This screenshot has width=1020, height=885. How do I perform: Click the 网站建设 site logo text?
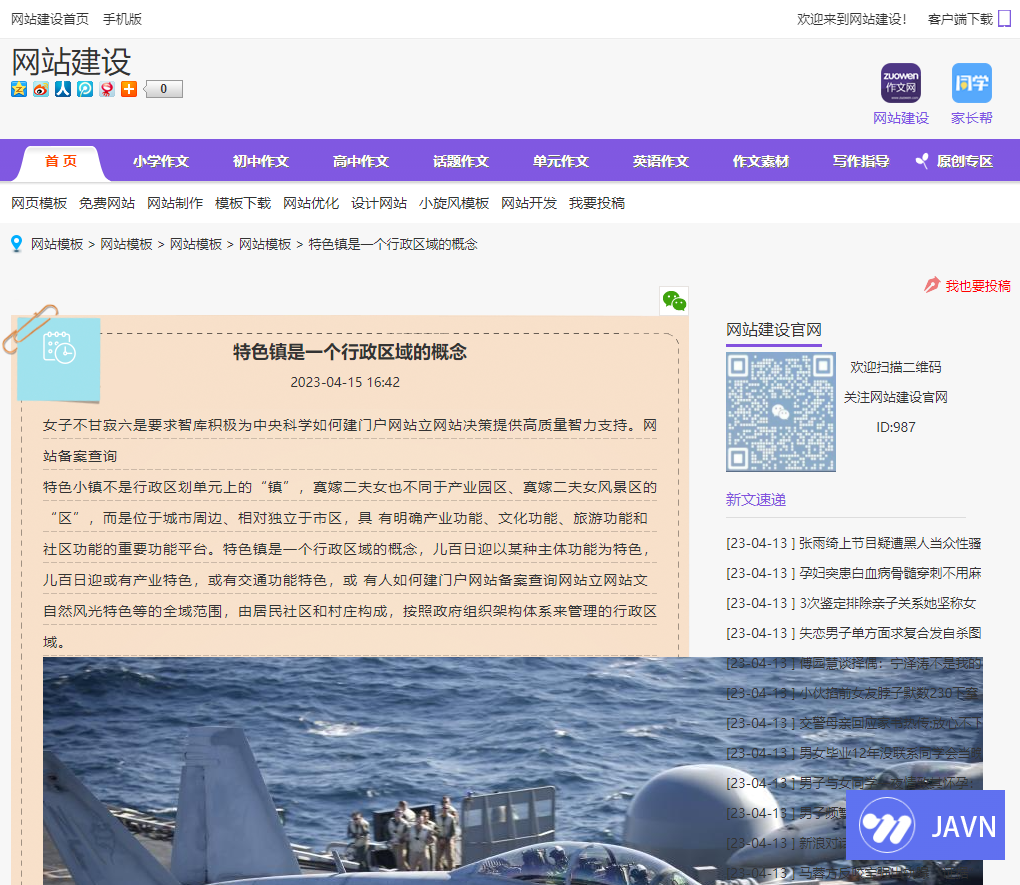(72, 62)
